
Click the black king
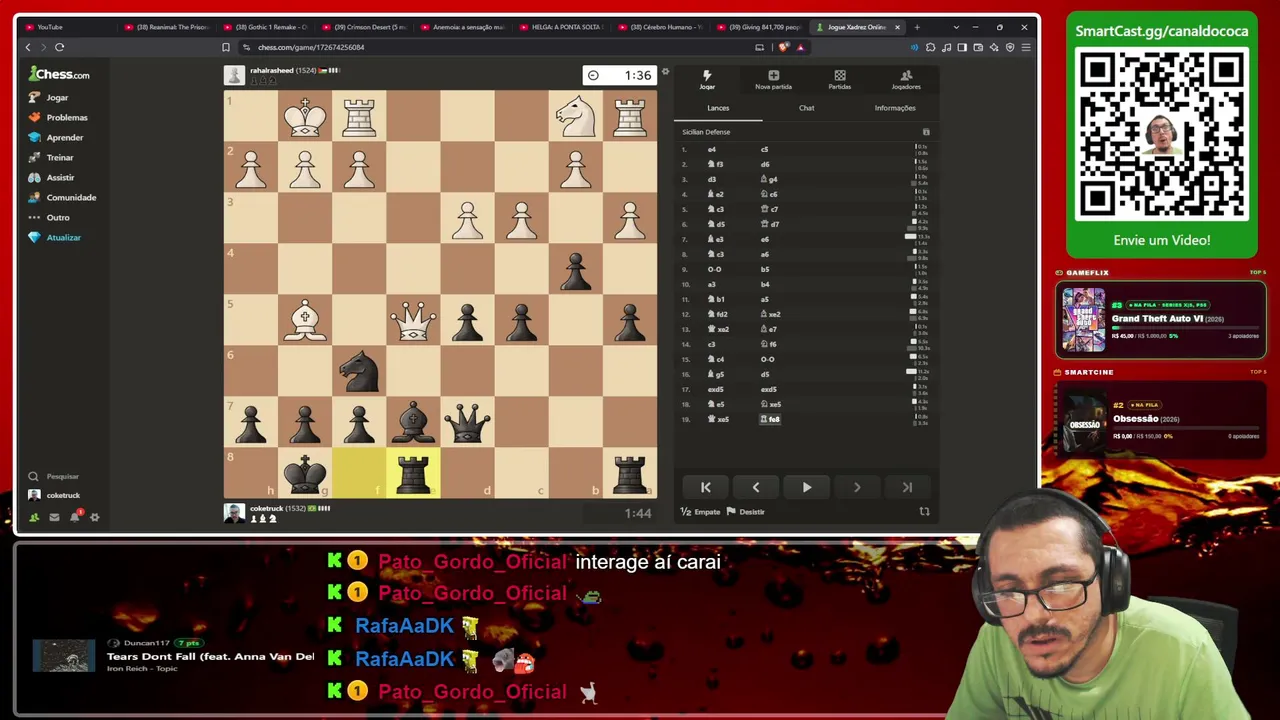coord(305,474)
